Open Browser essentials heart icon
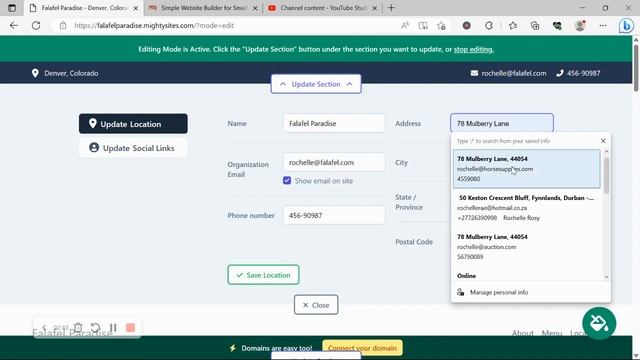 557,25
